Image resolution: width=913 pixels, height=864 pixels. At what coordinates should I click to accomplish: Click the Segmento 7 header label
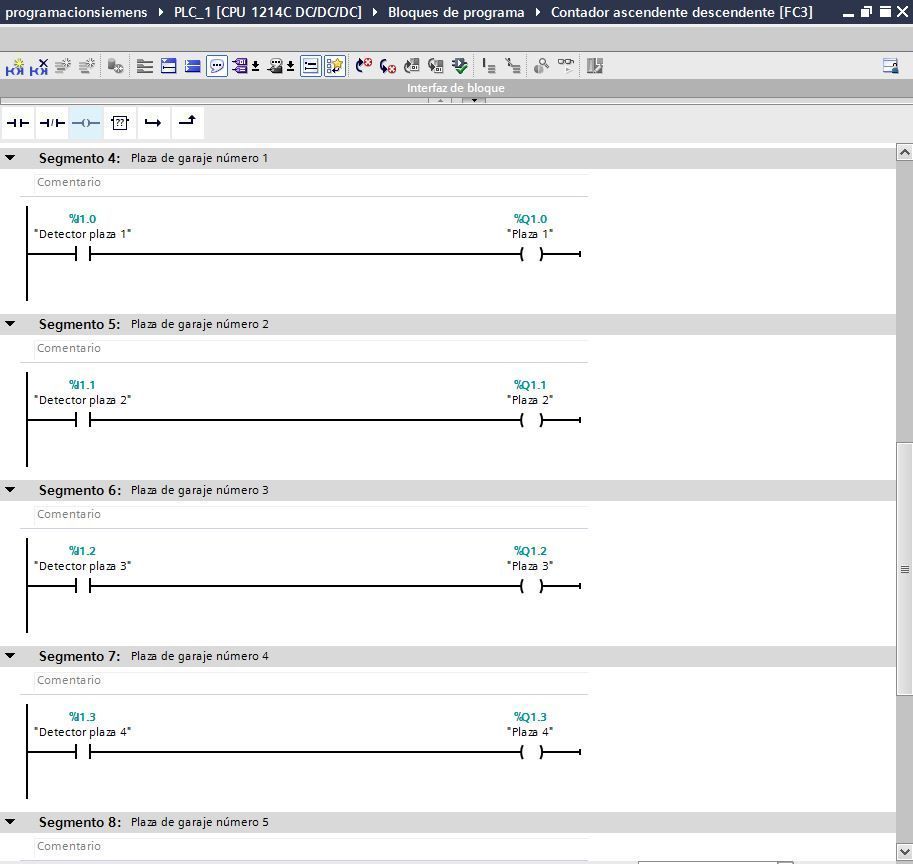click(80, 656)
